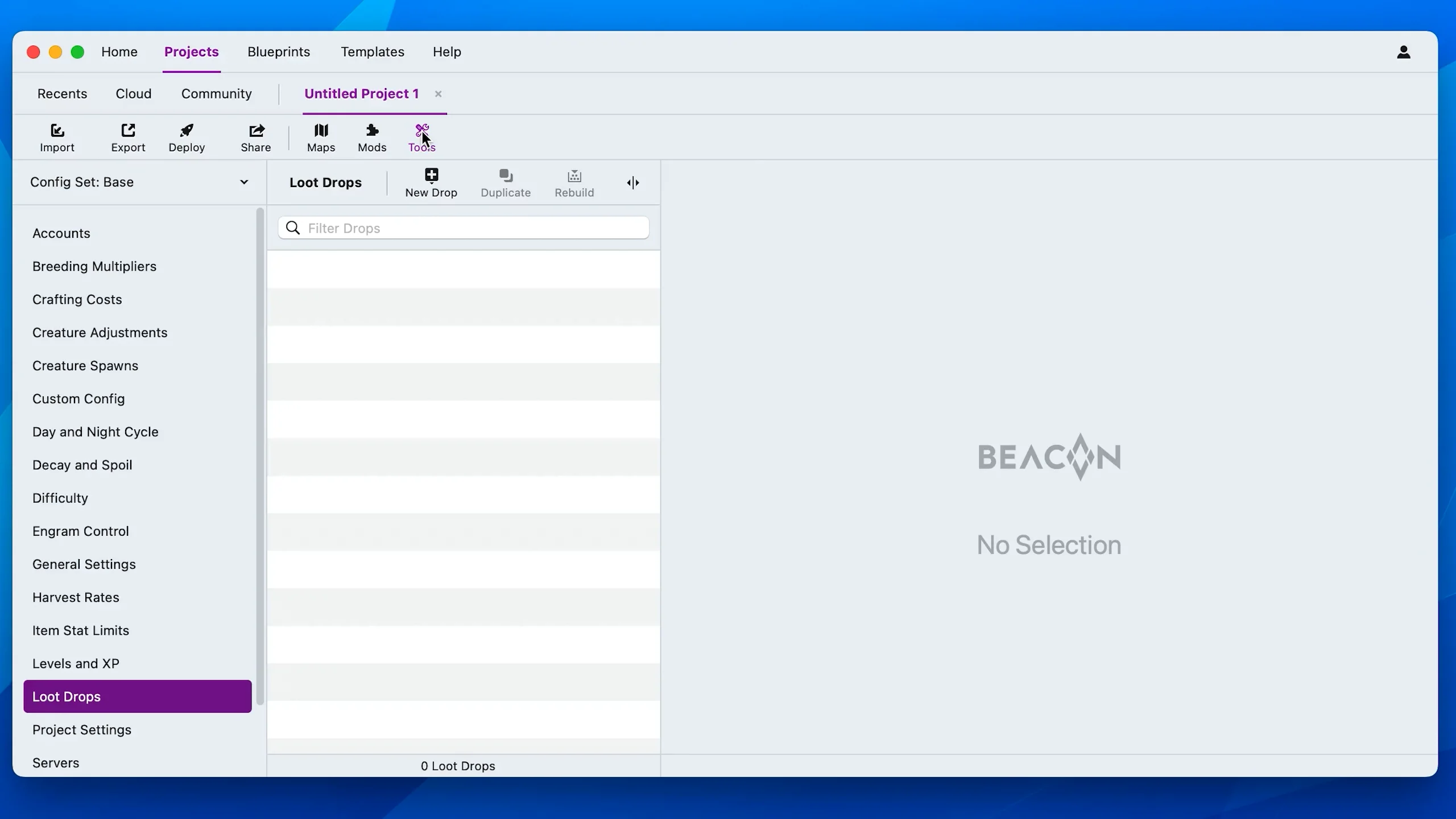Viewport: 1456px width, 819px height.
Task: Click the column resize handle icon
Action: tap(633, 183)
